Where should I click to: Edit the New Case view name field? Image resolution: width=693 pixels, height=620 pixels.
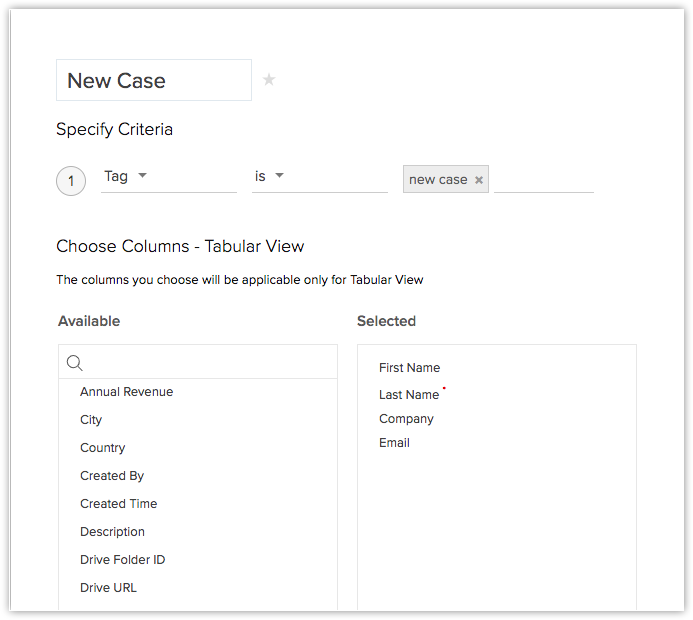click(x=154, y=81)
